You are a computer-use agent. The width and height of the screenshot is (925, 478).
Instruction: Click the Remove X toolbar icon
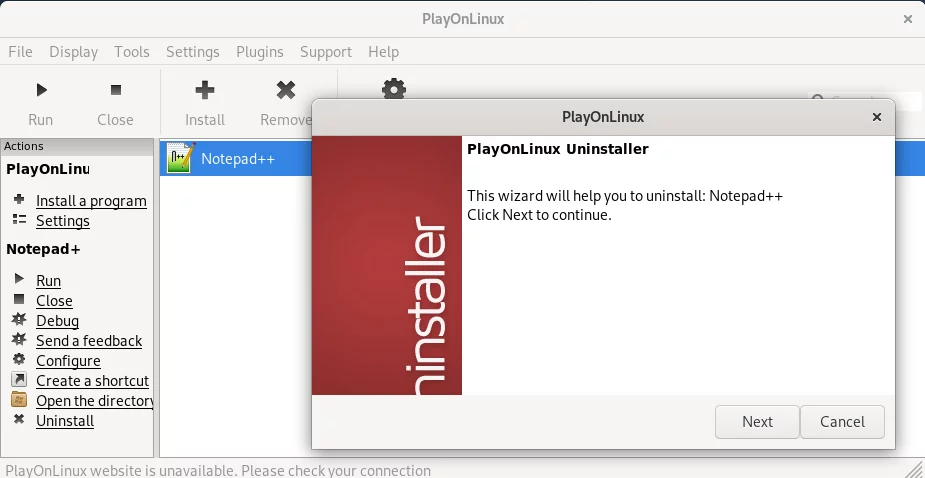(x=286, y=90)
